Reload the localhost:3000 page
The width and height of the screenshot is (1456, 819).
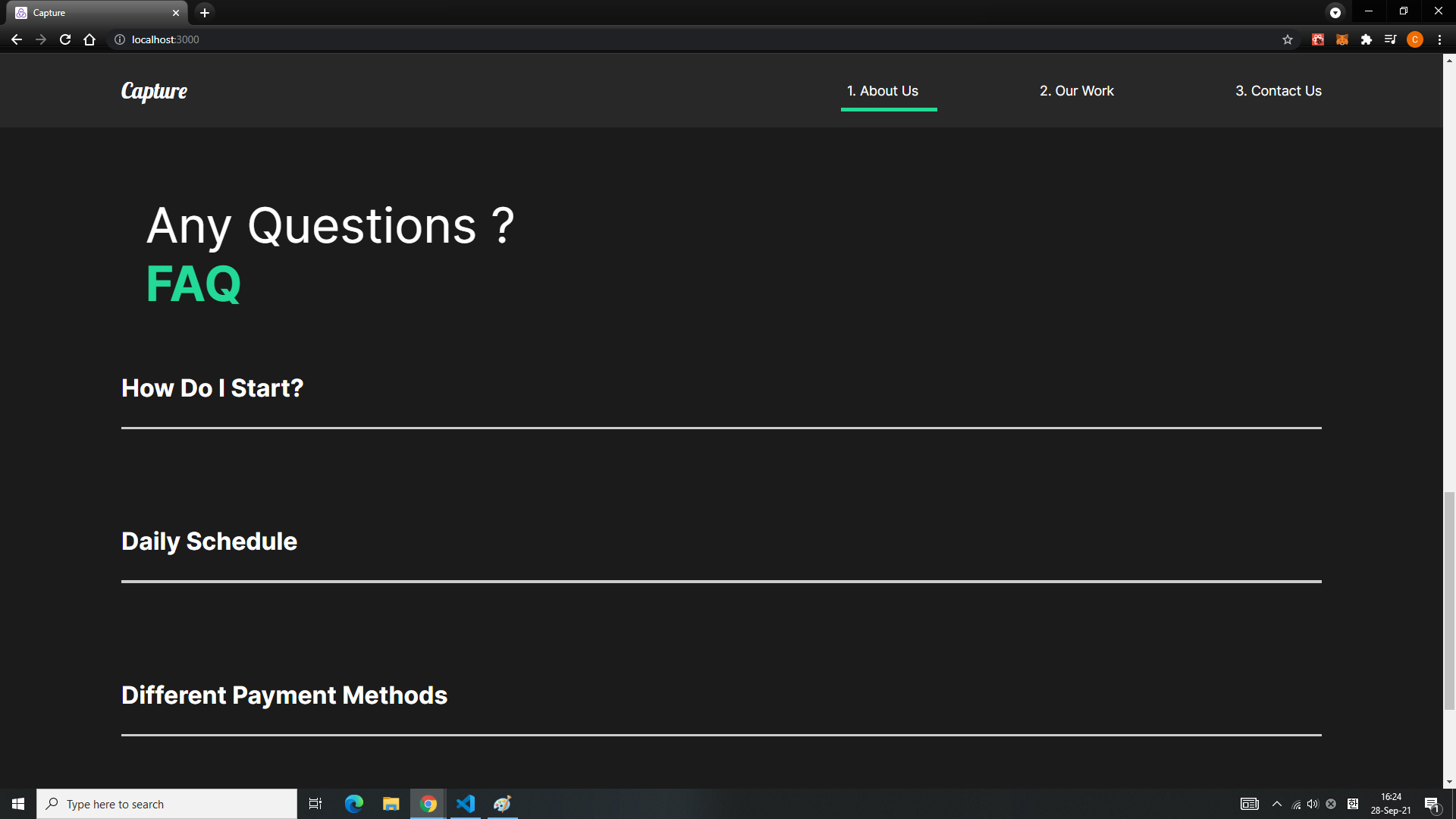[65, 39]
